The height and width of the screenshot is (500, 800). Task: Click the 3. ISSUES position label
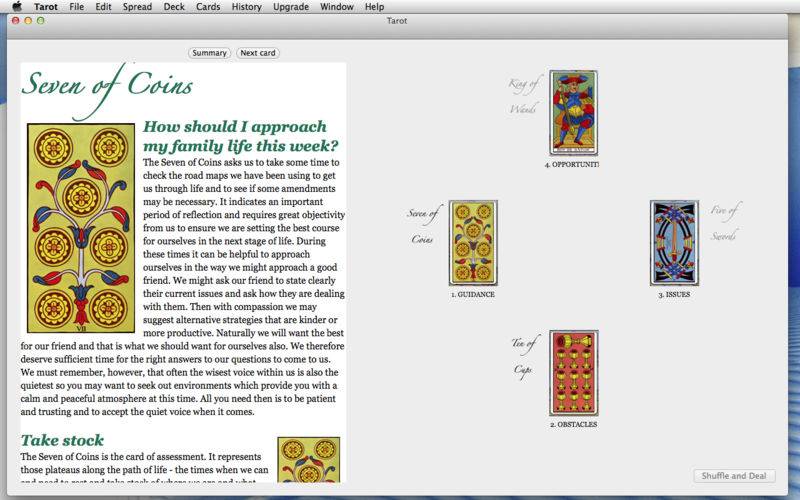coord(674,294)
